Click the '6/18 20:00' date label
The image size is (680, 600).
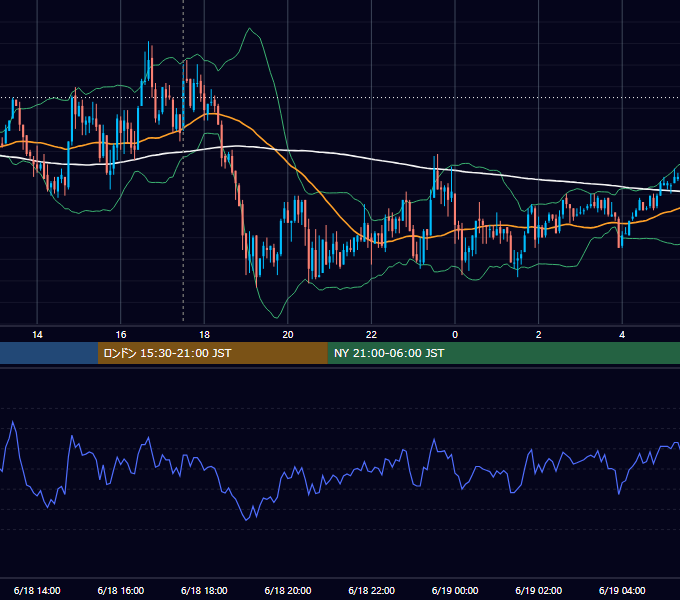click(288, 590)
